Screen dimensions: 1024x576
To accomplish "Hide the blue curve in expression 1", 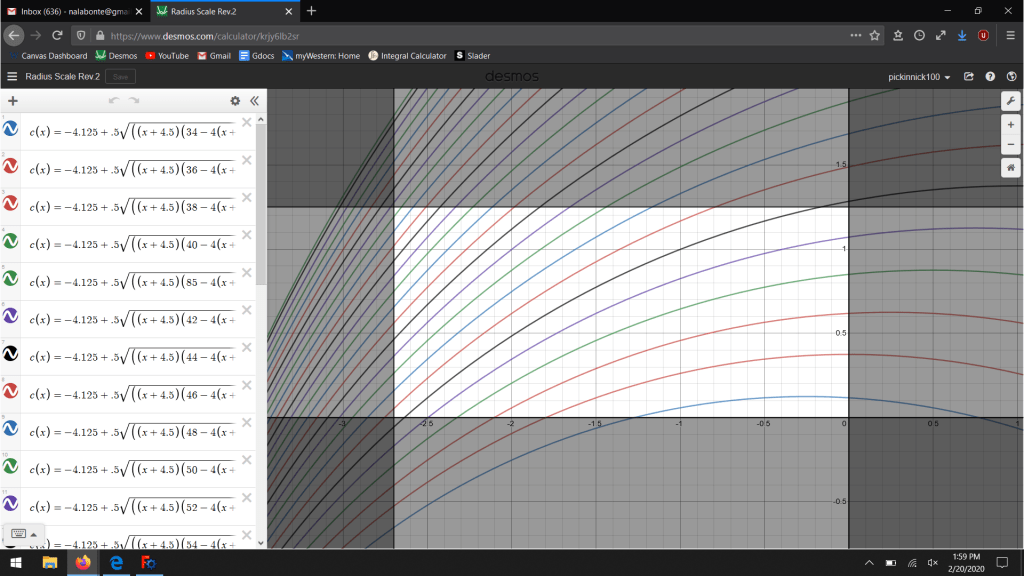I will click(x=11, y=129).
